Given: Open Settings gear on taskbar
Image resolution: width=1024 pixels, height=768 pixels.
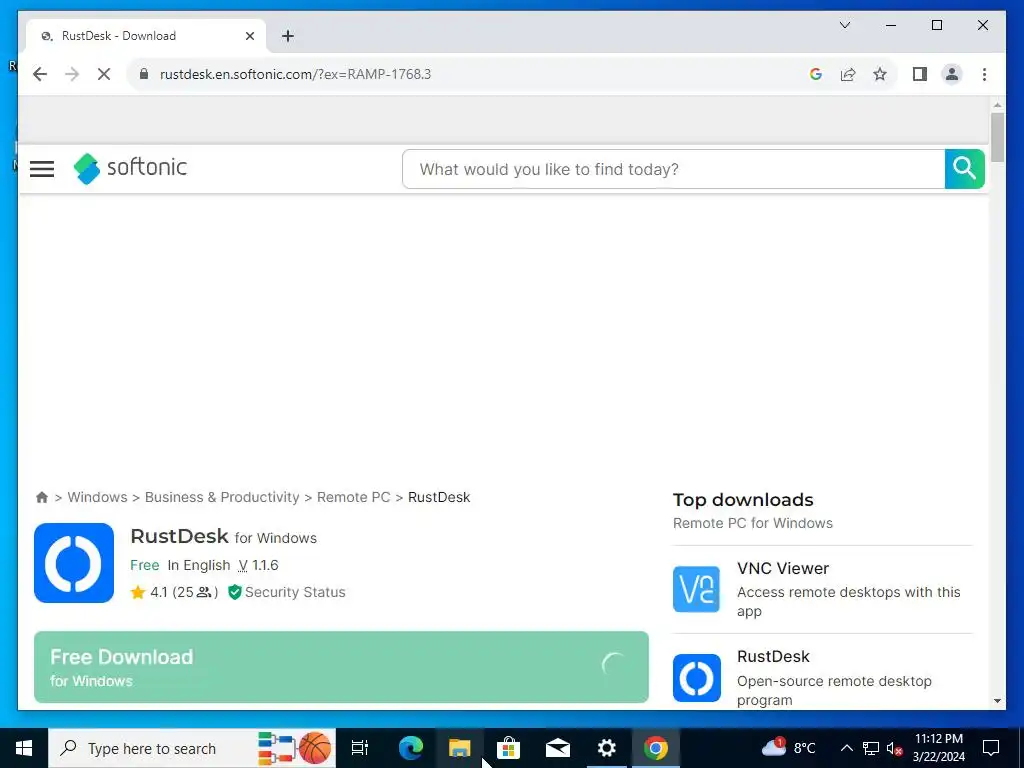Looking at the screenshot, I should (x=607, y=748).
